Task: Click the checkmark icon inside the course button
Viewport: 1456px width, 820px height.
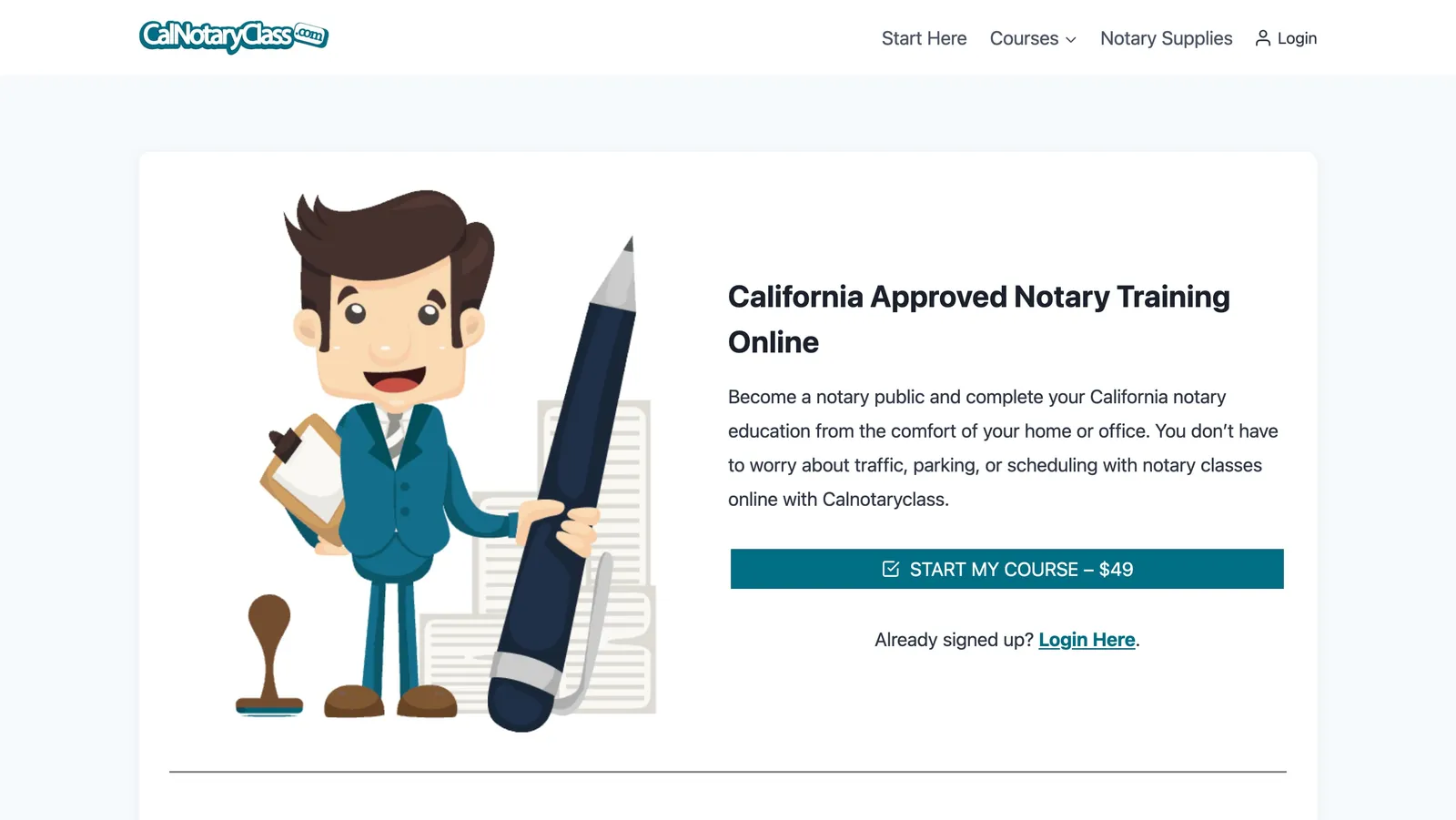Action: tap(890, 569)
